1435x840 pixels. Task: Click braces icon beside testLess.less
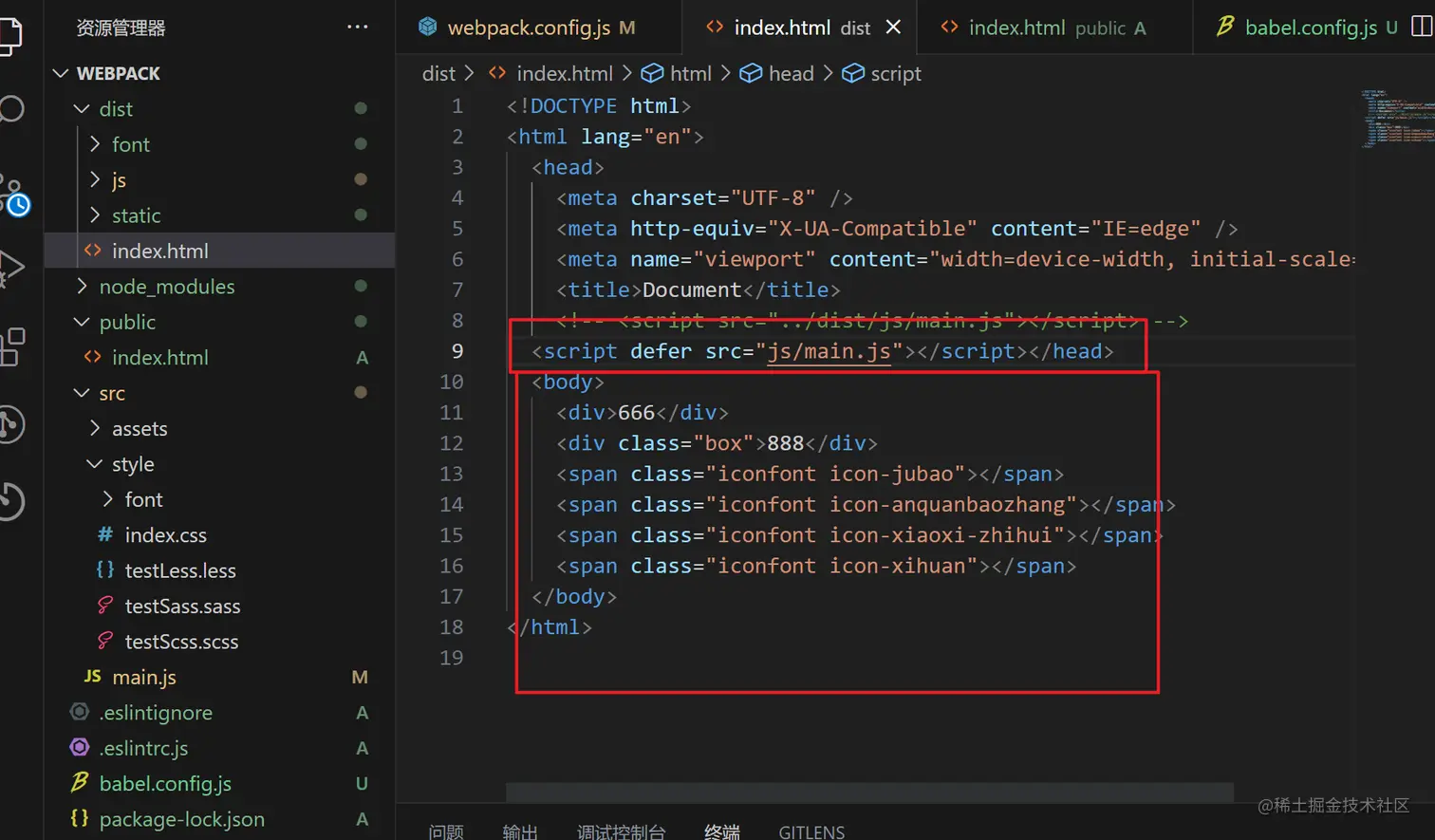tap(105, 569)
